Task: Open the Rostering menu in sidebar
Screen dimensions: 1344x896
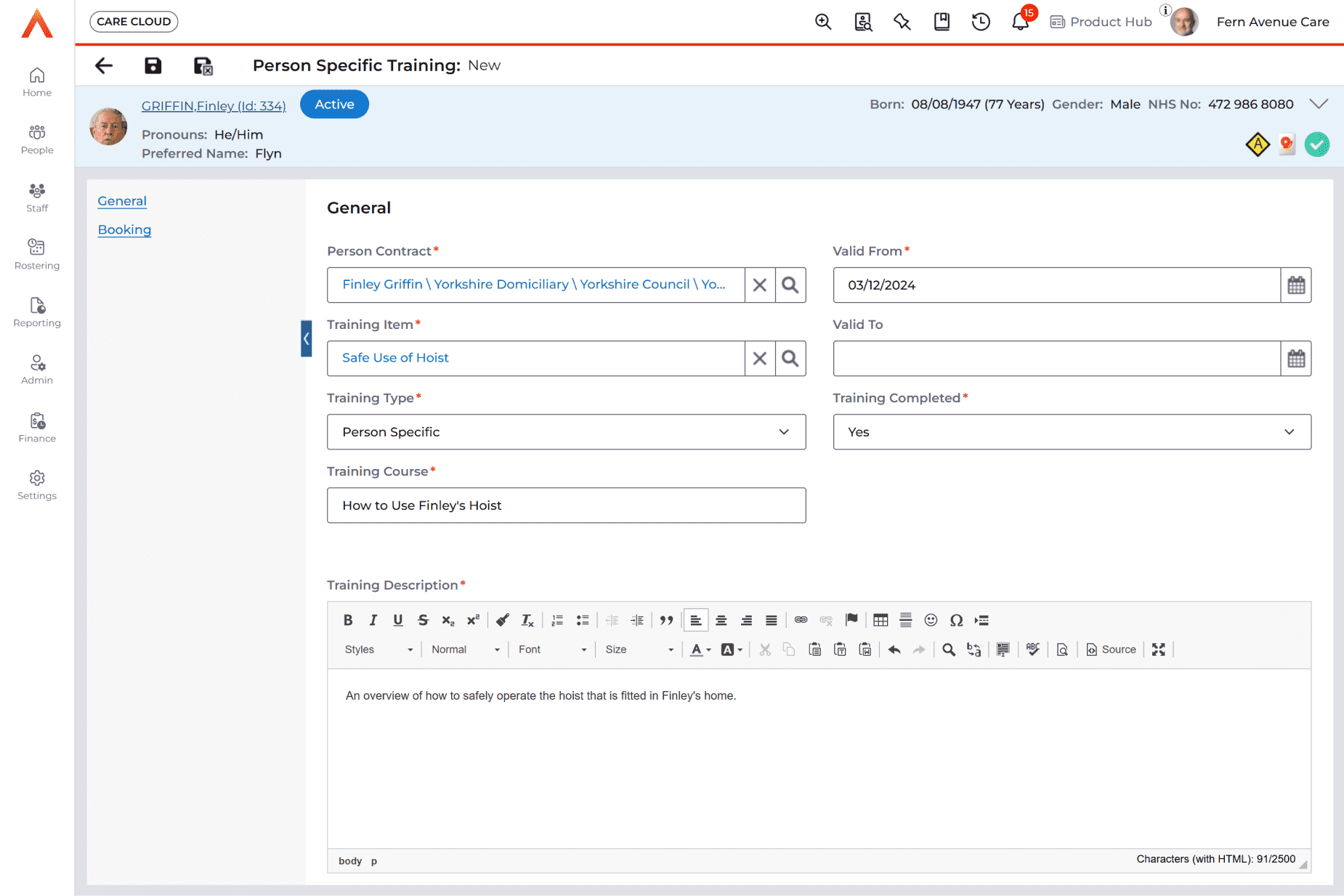Action: (37, 254)
